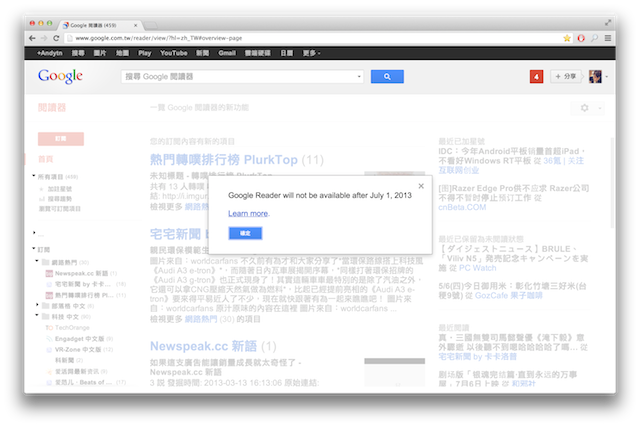Bookmark page with the star icon
Screen dimensions: 640x427
[567, 38]
